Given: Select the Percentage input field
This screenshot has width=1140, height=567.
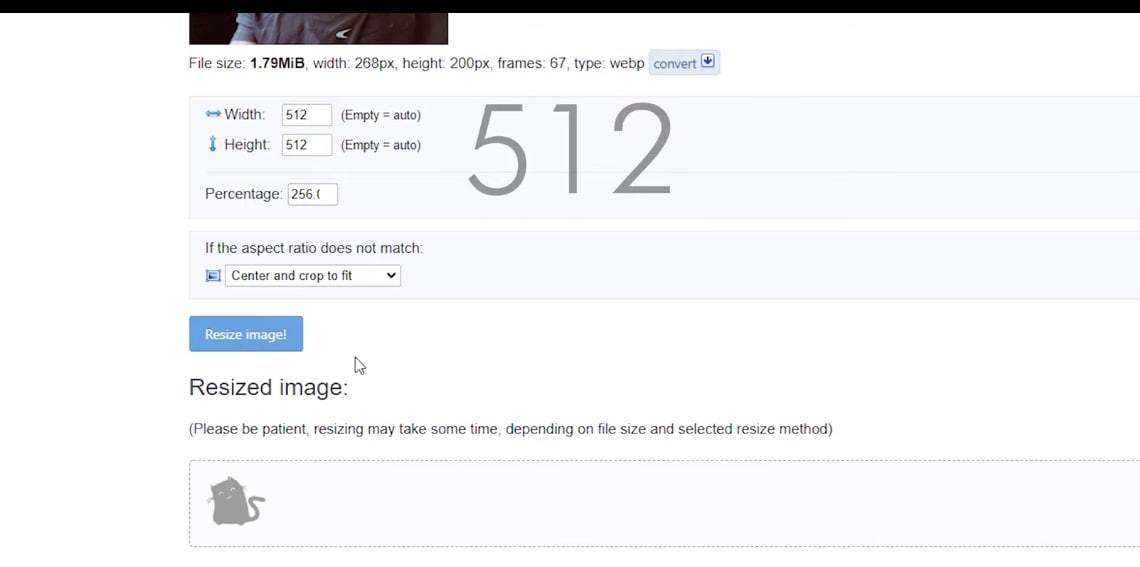Looking at the screenshot, I should pos(313,194).
